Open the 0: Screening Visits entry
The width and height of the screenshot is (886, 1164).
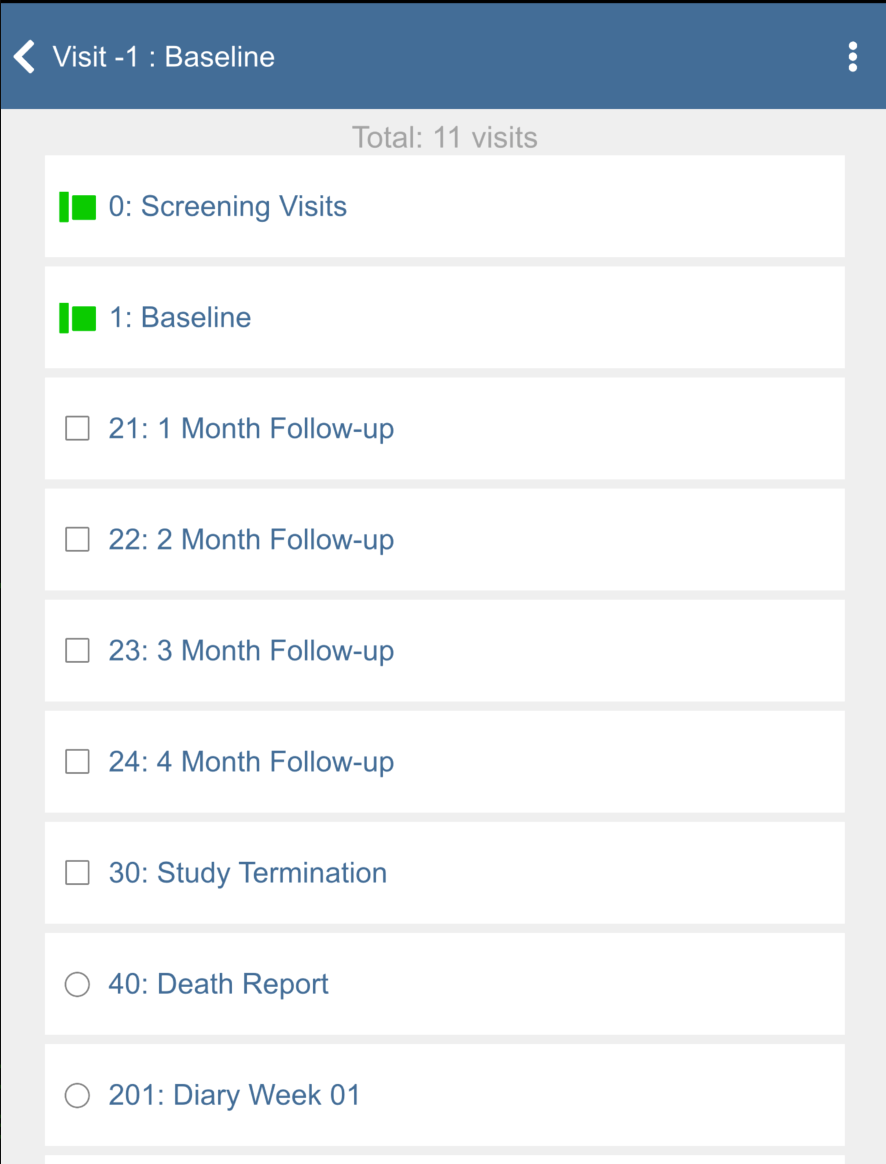point(228,207)
